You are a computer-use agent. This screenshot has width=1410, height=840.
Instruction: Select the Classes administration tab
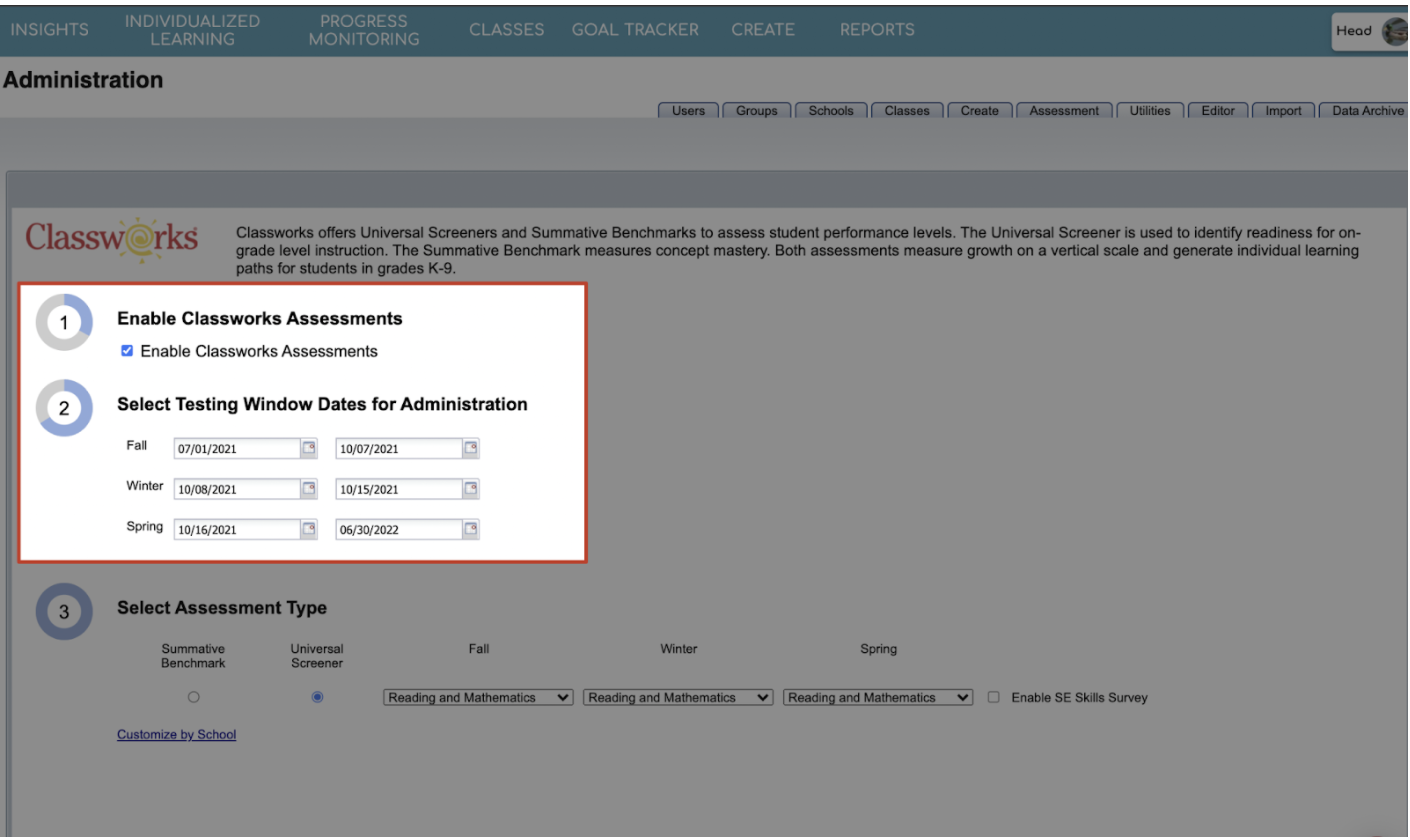click(907, 111)
